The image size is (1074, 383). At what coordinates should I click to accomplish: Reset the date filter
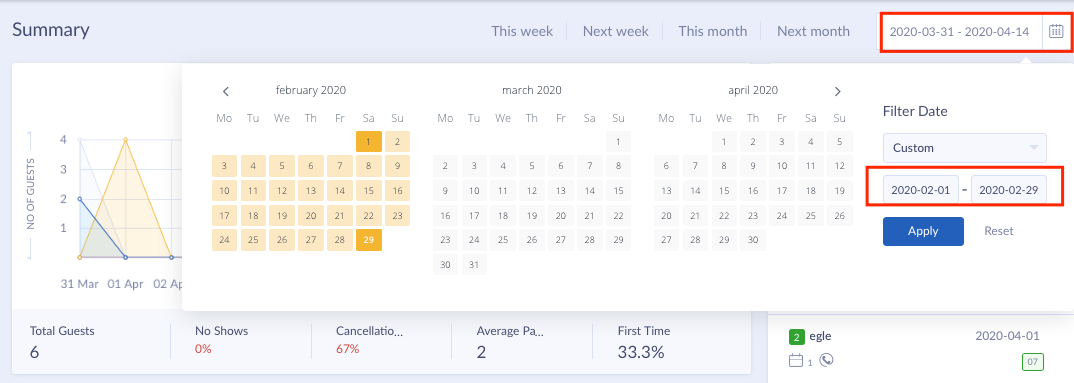[999, 231]
